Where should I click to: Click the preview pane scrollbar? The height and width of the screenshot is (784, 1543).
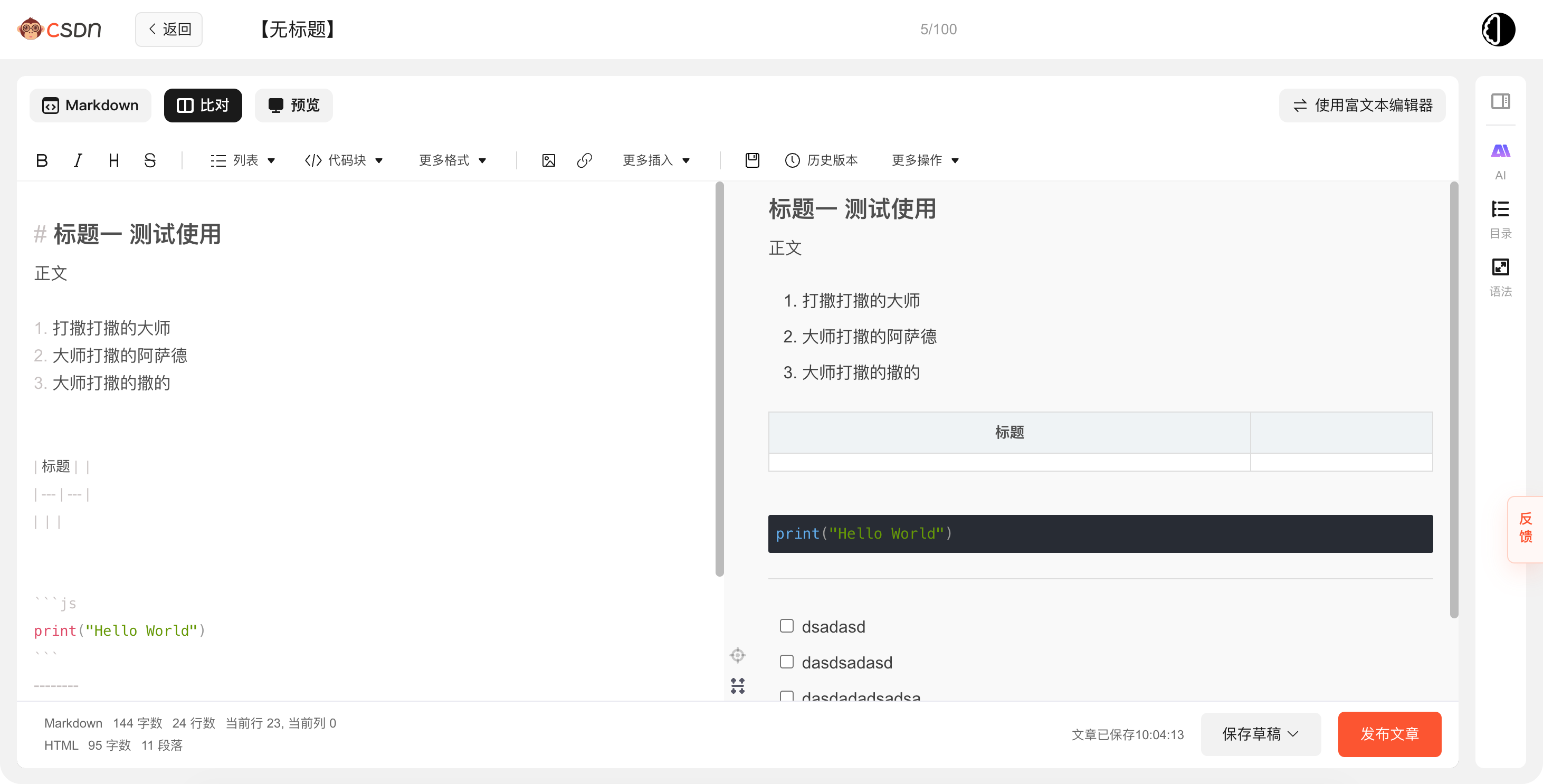(1454, 399)
